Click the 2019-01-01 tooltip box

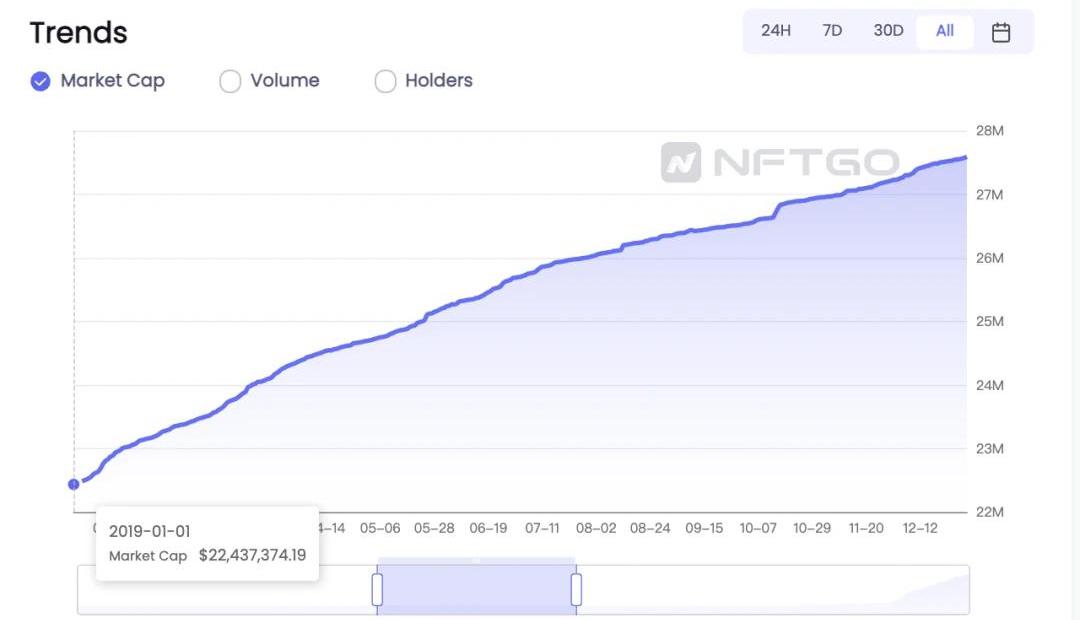coord(207,544)
